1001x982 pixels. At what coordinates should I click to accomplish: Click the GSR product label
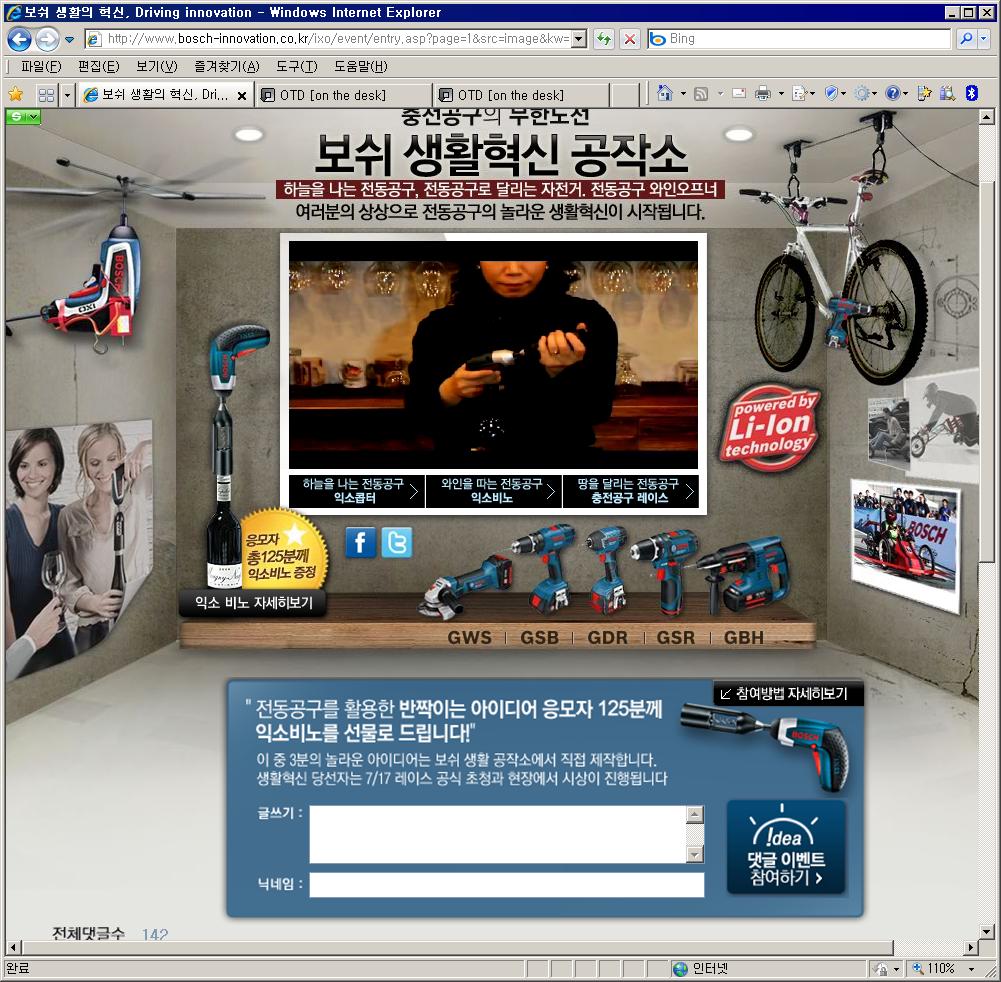(676, 637)
